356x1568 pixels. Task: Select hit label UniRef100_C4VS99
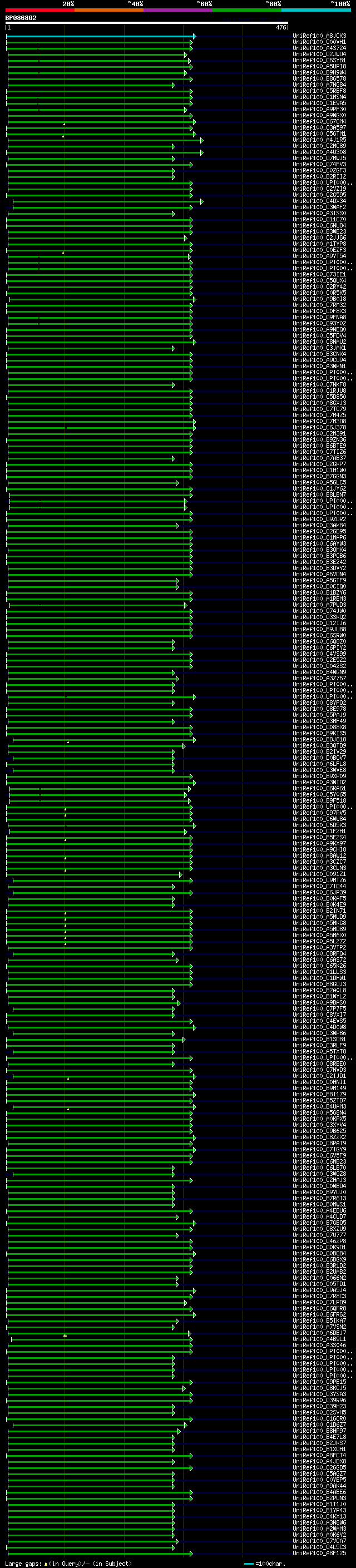(319, 654)
